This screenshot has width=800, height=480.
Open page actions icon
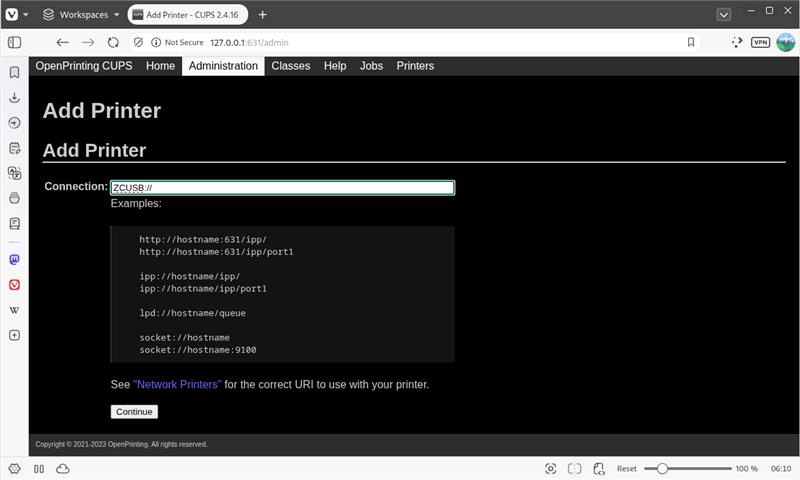(x=599, y=469)
